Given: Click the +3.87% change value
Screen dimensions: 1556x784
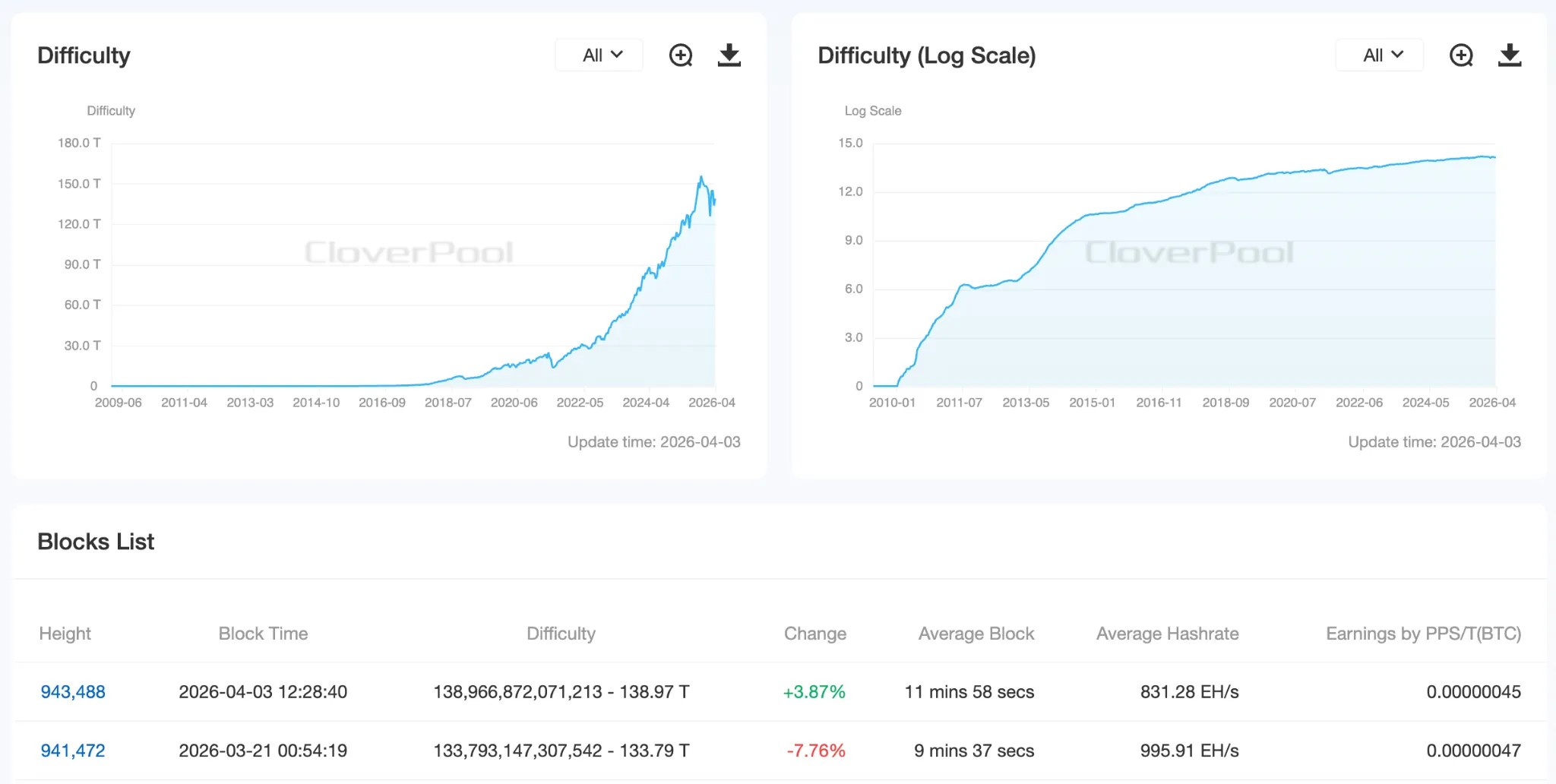Looking at the screenshot, I should tap(814, 692).
